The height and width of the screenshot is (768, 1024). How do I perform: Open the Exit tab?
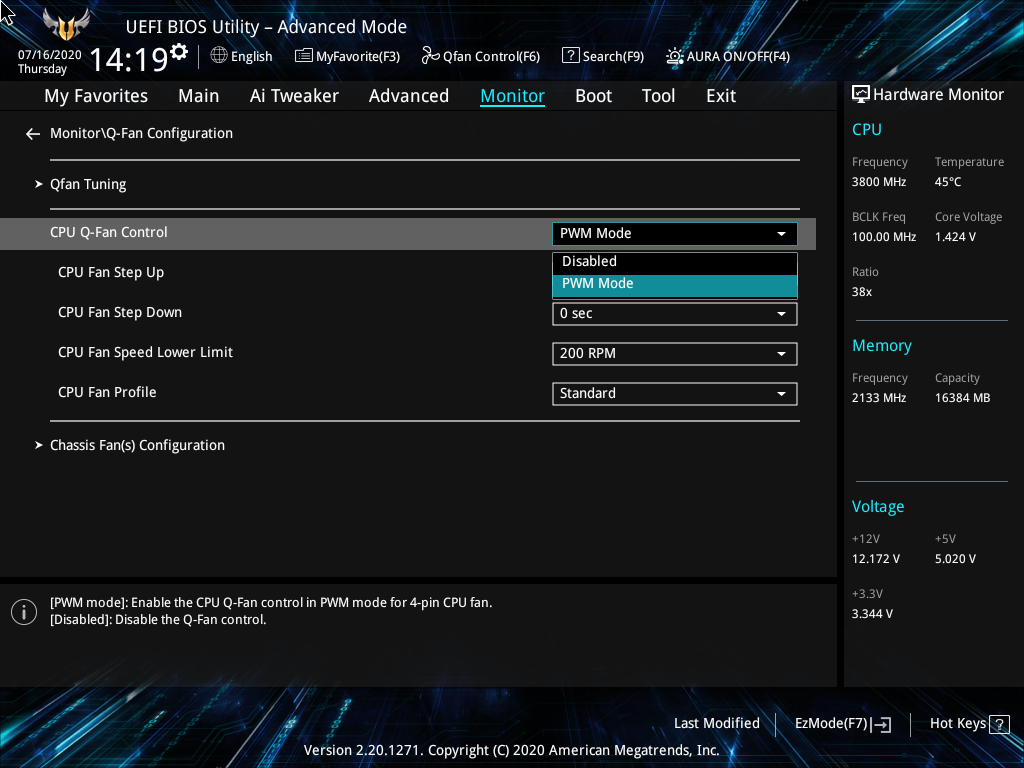721,96
